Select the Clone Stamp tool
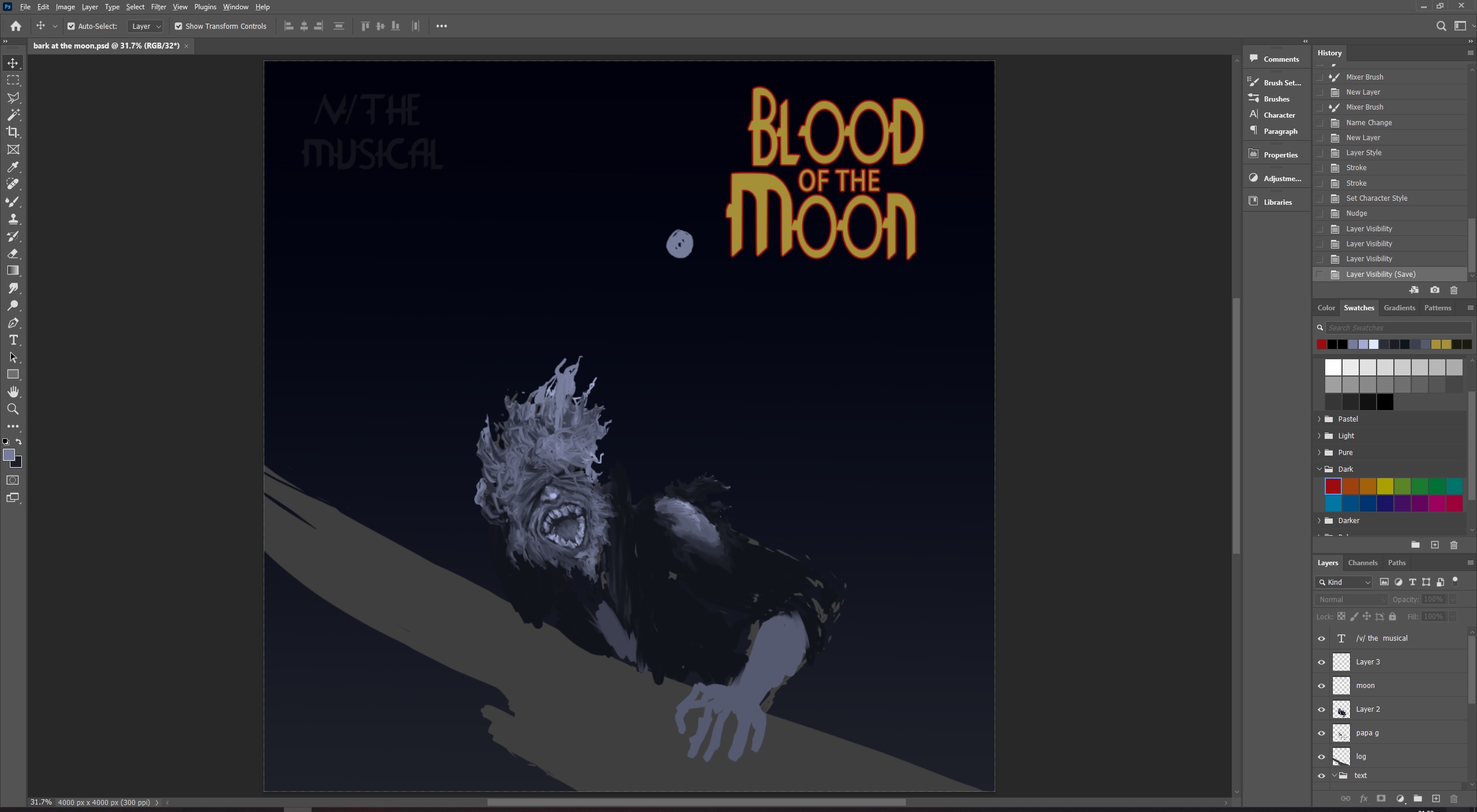The image size is (1477, 812). click(13, 219)
